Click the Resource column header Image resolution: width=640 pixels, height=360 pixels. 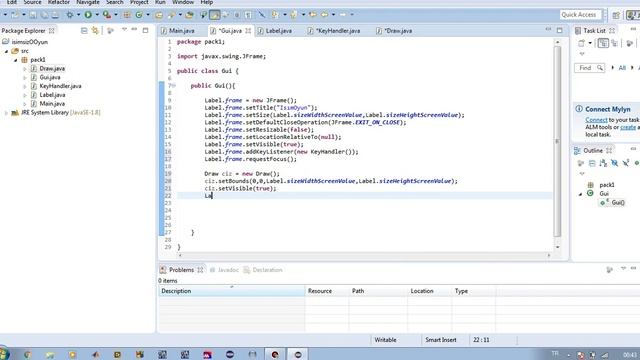pyautogui.click(x=327, y=291)
